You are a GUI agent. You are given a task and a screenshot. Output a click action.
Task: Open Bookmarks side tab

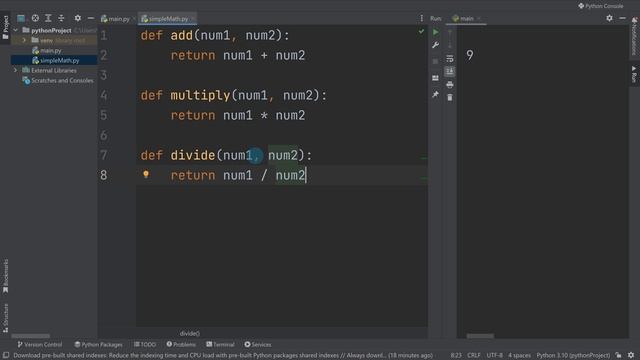[x=5, y=276]
